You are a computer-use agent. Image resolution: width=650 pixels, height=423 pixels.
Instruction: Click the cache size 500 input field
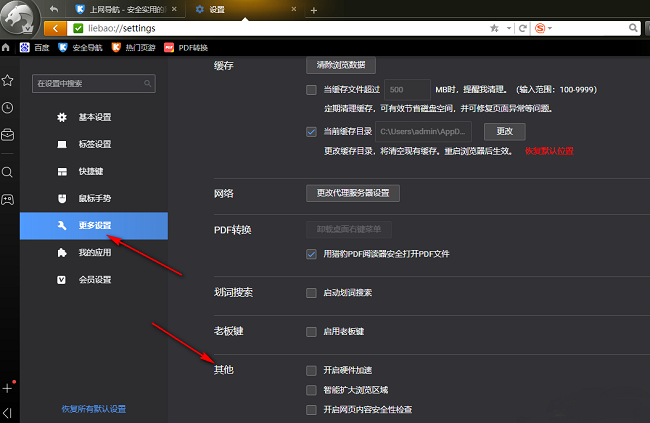click(407, 90)
